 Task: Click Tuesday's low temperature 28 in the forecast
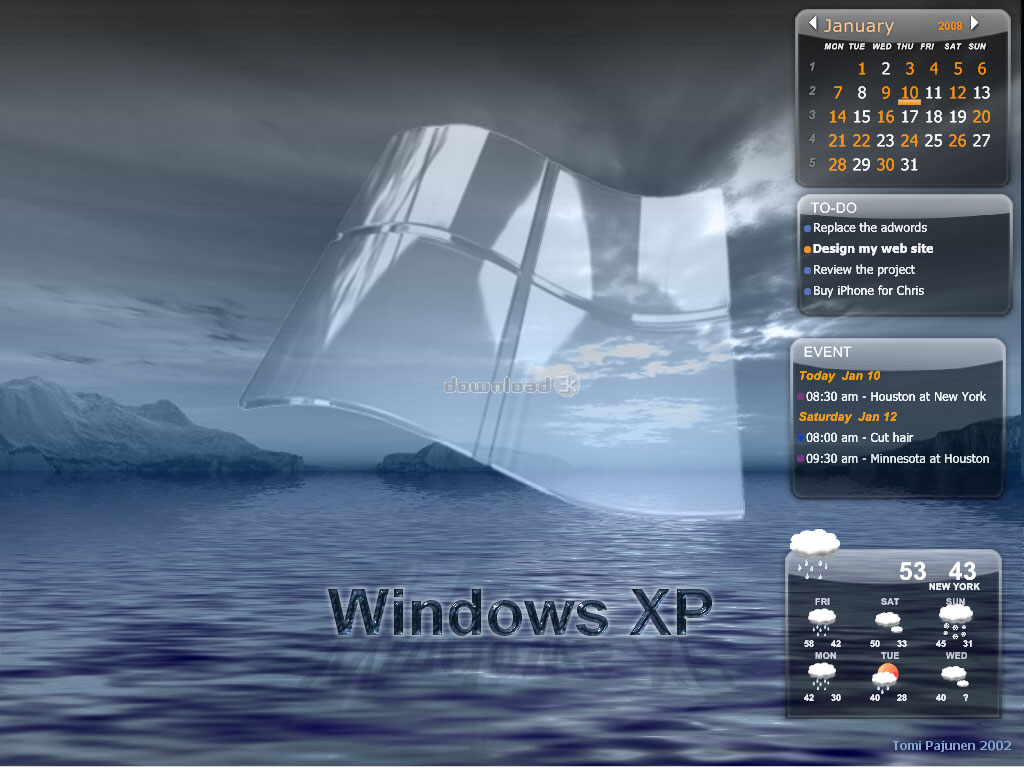pyautogui.click(x=902, y=697)
